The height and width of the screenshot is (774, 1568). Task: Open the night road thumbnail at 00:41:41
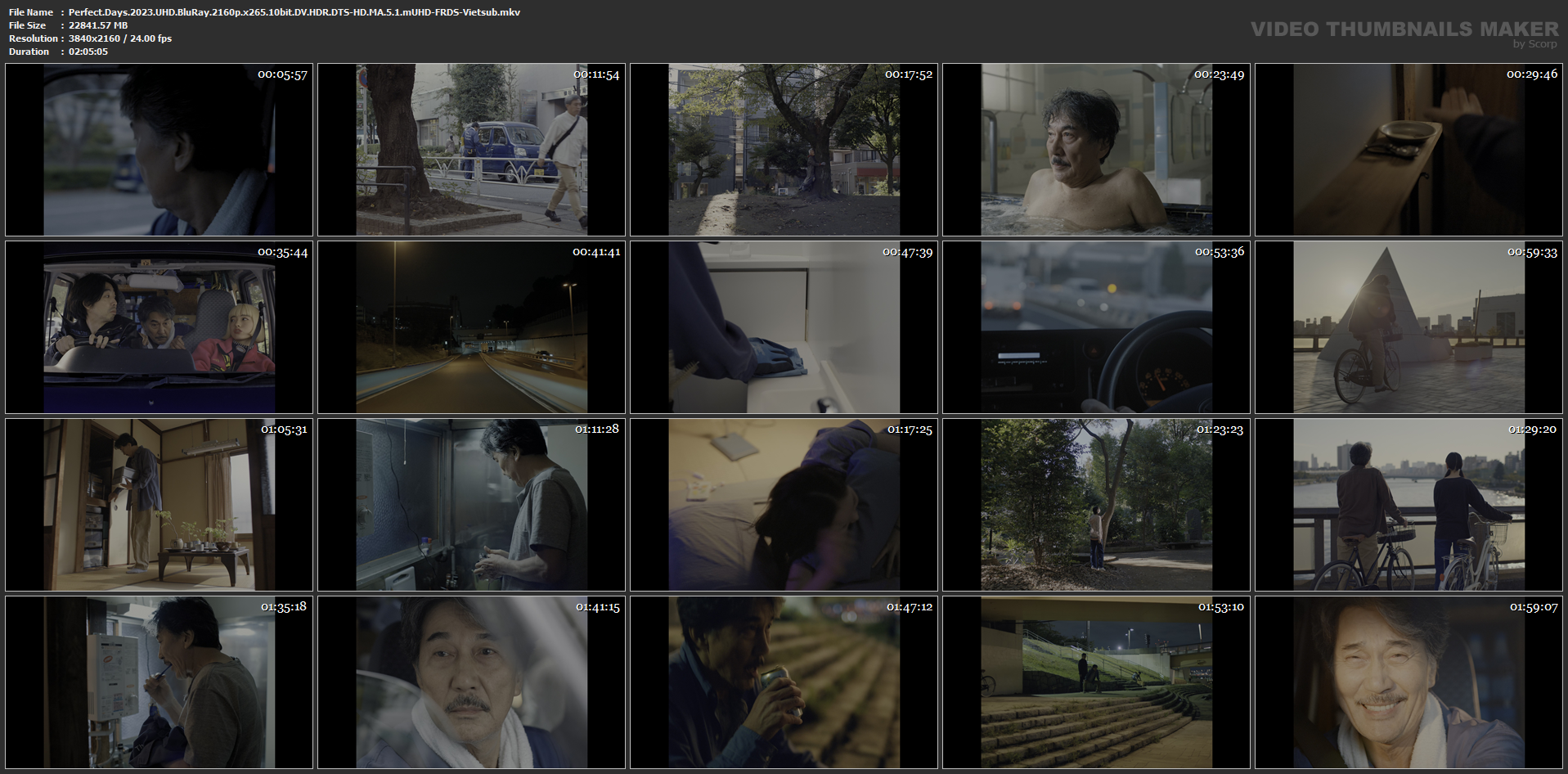(471, 327)
